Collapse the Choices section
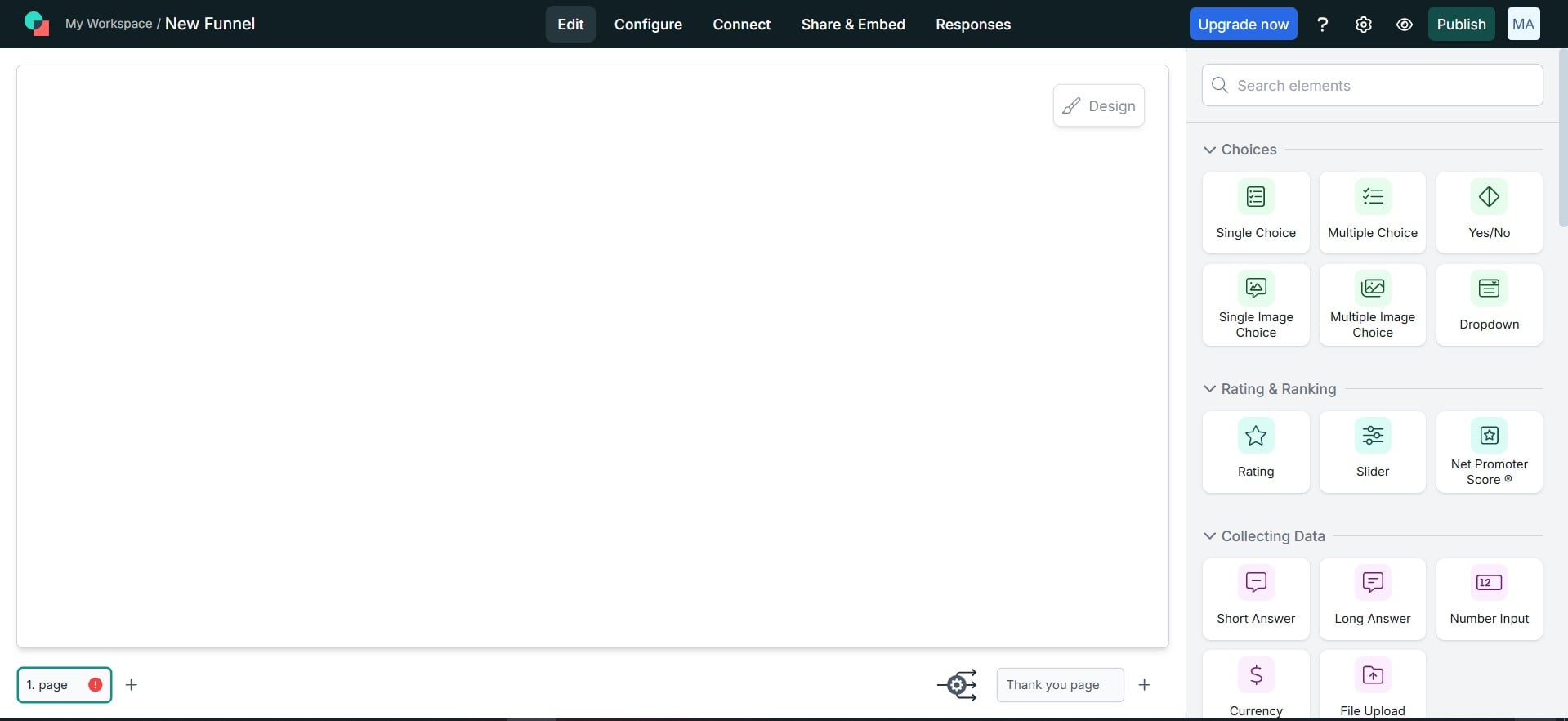Screen dimensions: 1568x721 (x=1209, y=150)
